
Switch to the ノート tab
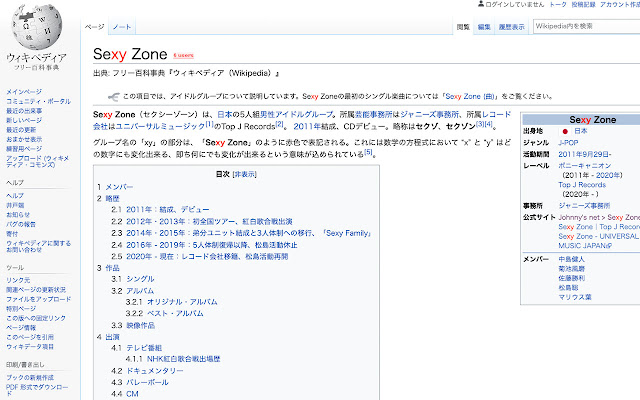tap(122, 27)
